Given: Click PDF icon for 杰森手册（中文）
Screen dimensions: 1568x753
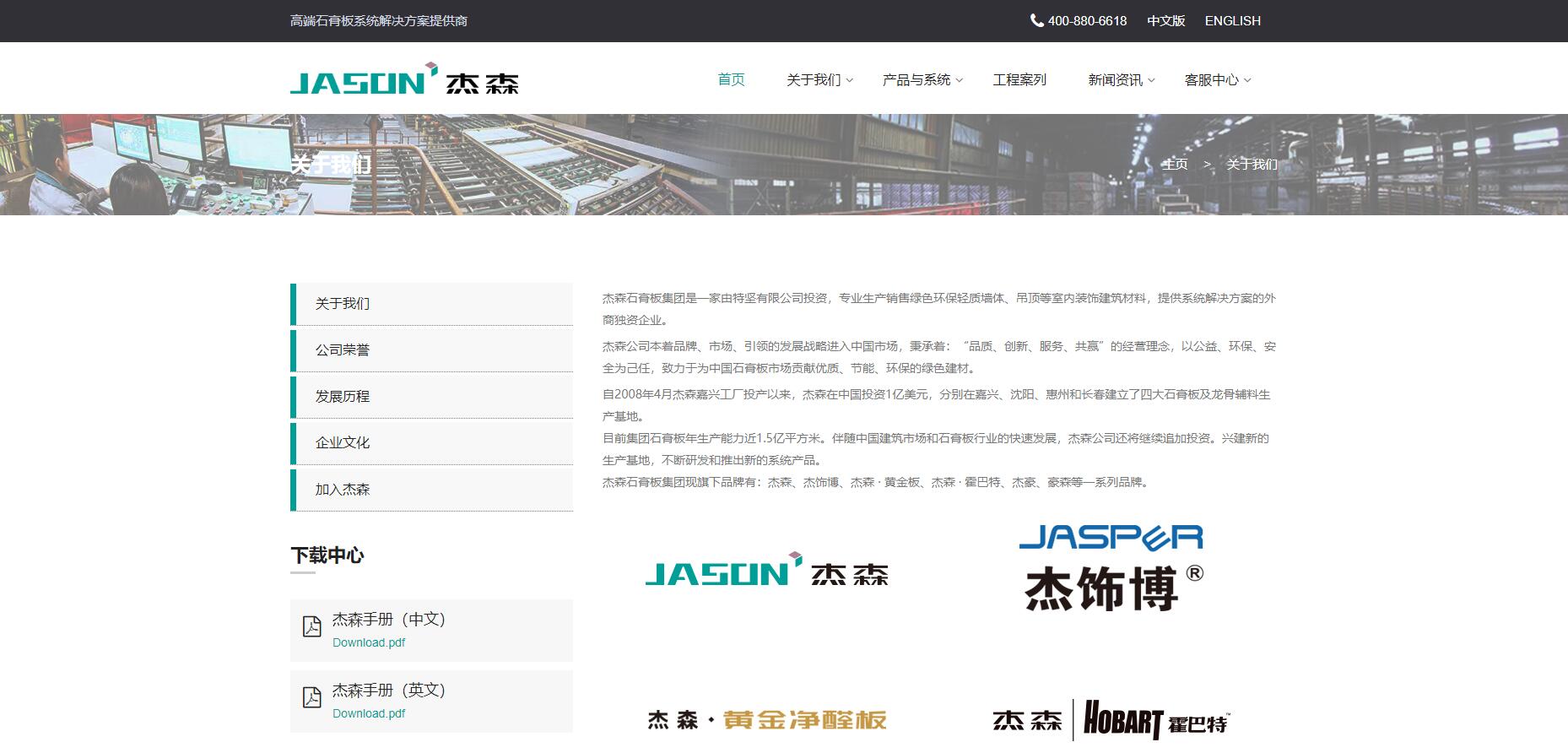Looking at the screenshot, I should pos(312,626).
